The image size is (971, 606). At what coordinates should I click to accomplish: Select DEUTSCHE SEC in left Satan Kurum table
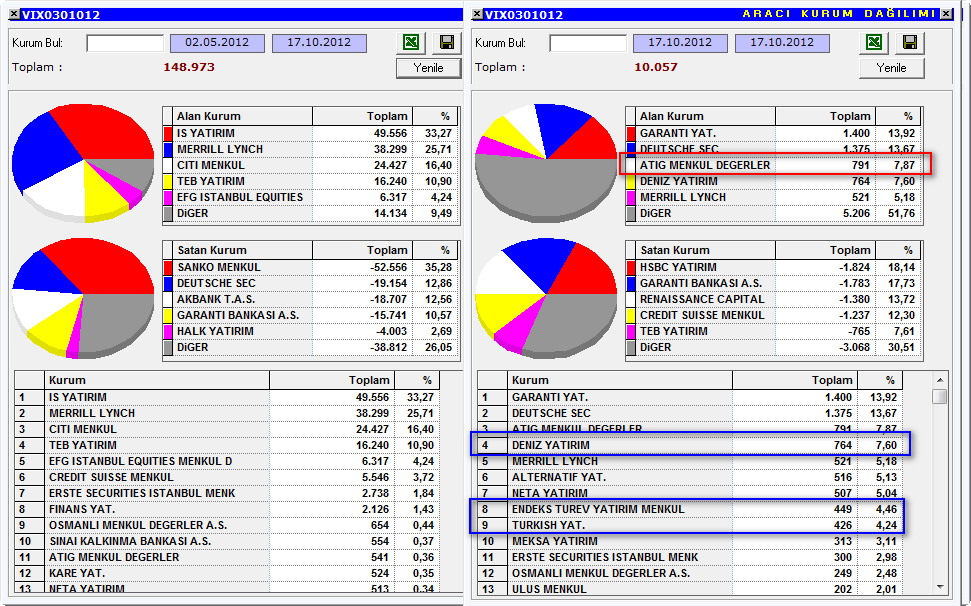click(311, 284)
